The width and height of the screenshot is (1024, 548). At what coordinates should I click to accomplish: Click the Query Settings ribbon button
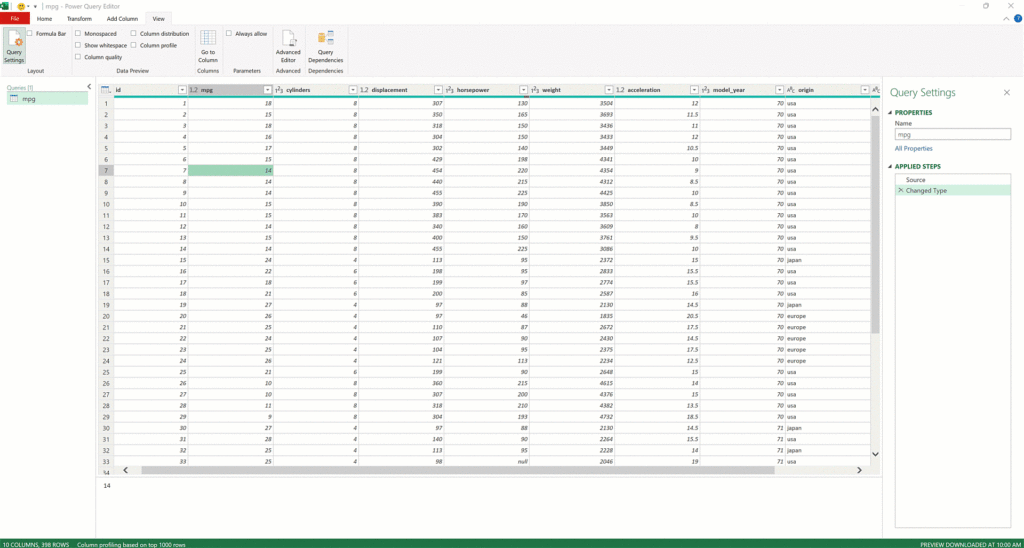(x=14, y=47)
